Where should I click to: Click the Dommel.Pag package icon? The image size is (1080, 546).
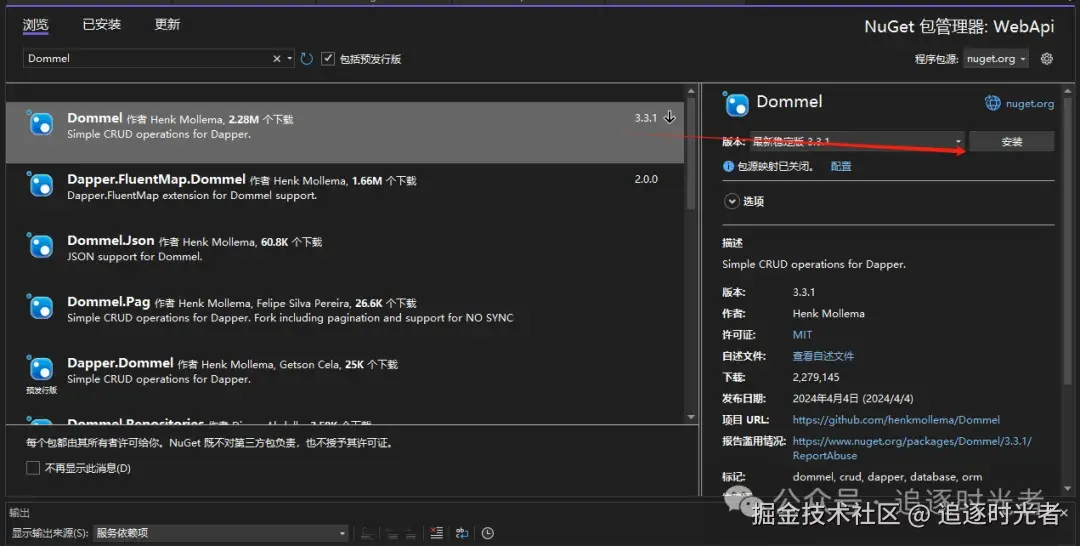point(41,307)
